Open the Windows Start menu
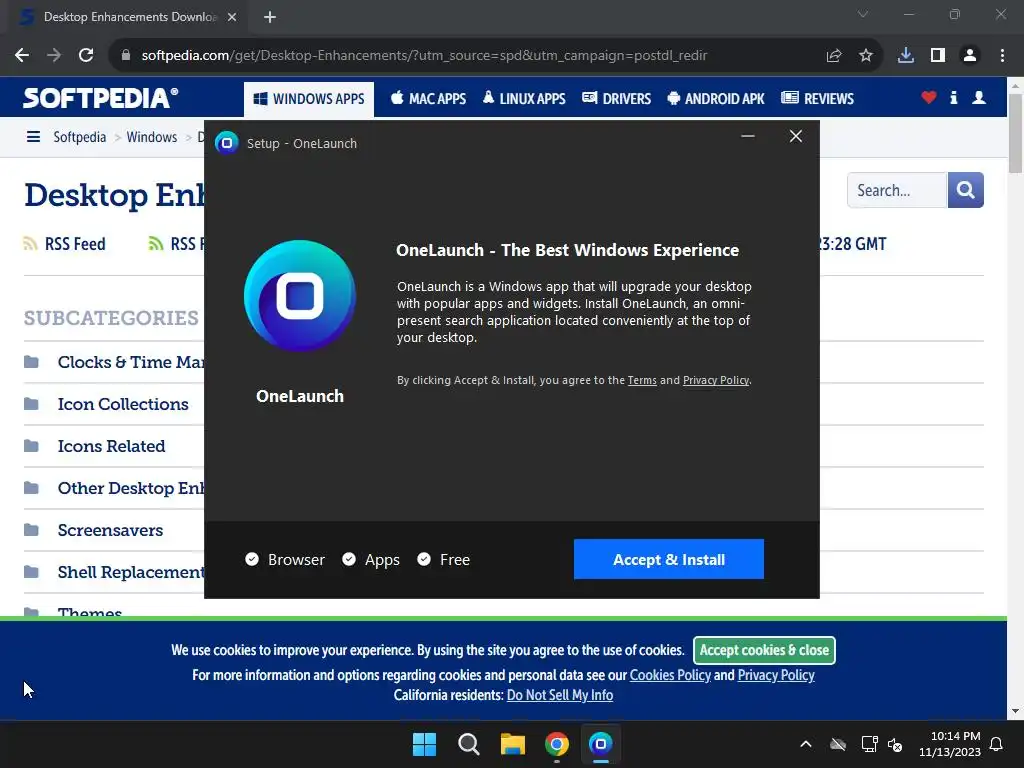This screenshot has height=768, width=1024. [424, 744]
